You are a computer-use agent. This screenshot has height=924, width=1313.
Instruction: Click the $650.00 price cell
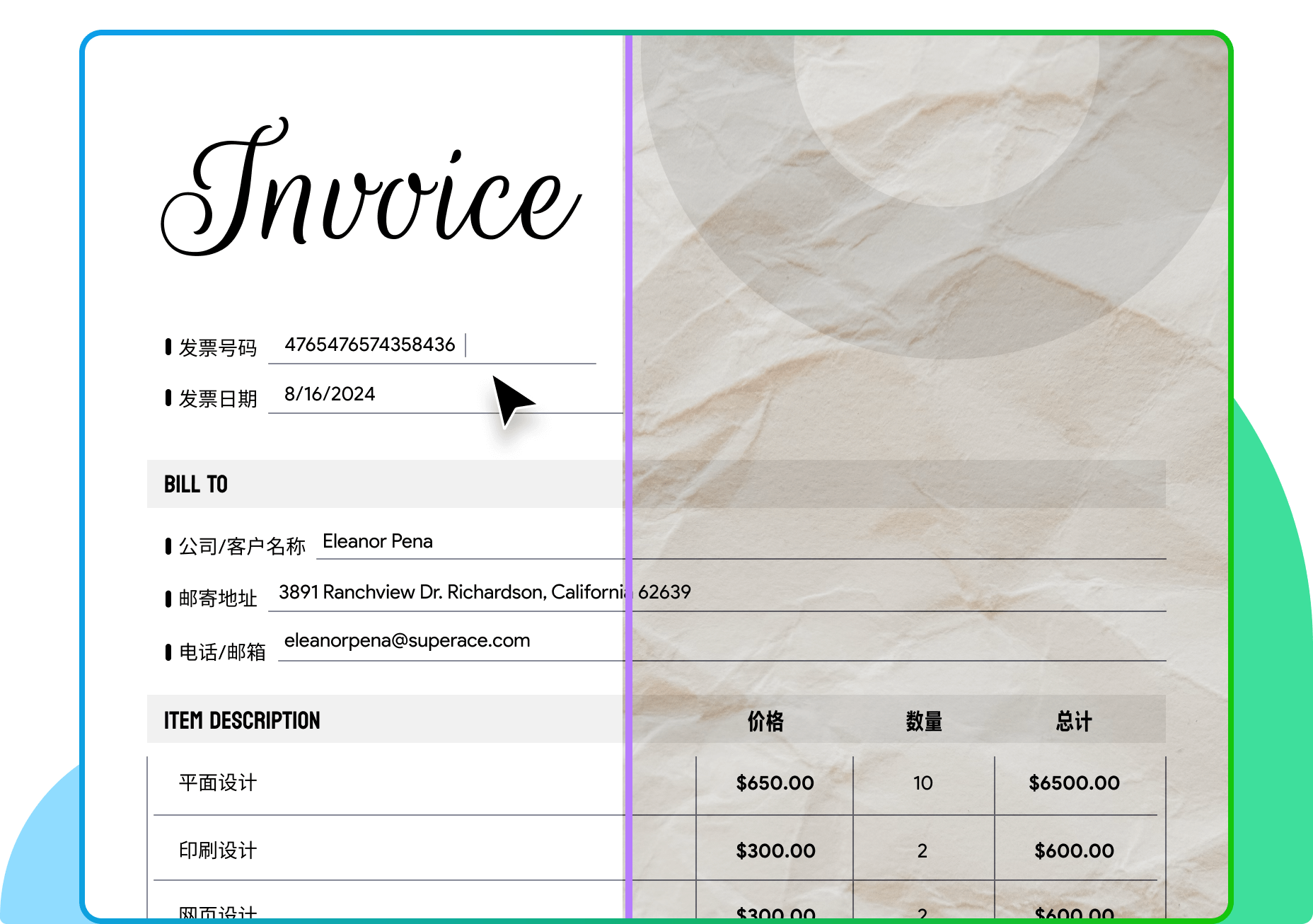pyautogui.click(x=775, y=782)
